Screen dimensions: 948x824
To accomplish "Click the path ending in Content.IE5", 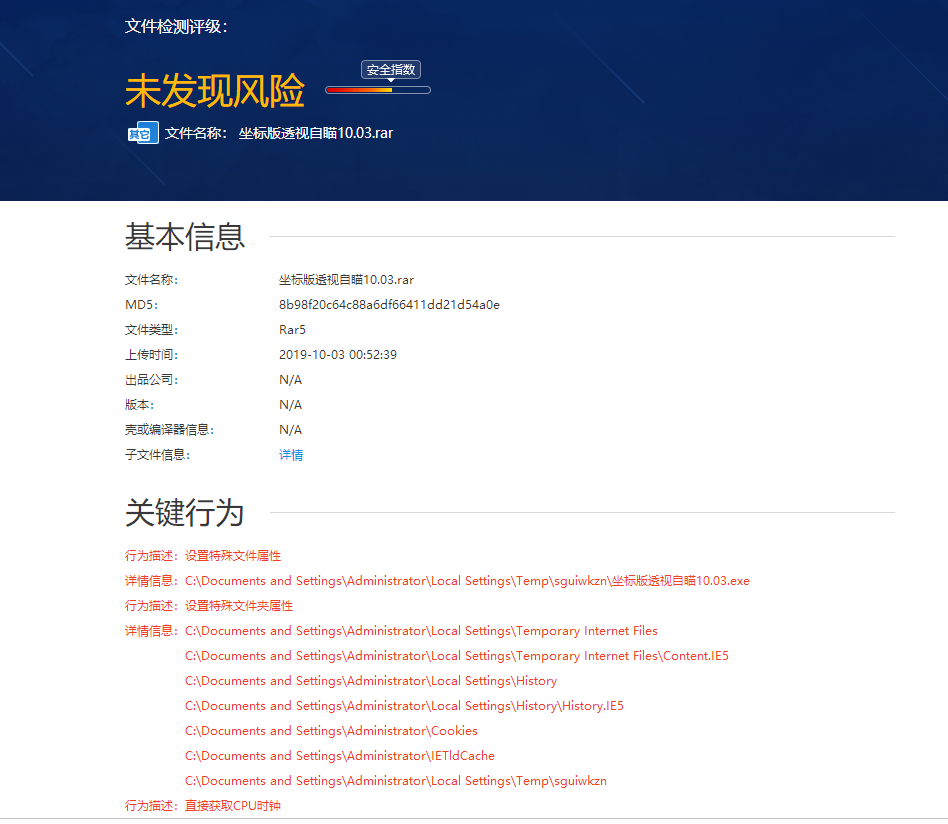I will (456, 656).
